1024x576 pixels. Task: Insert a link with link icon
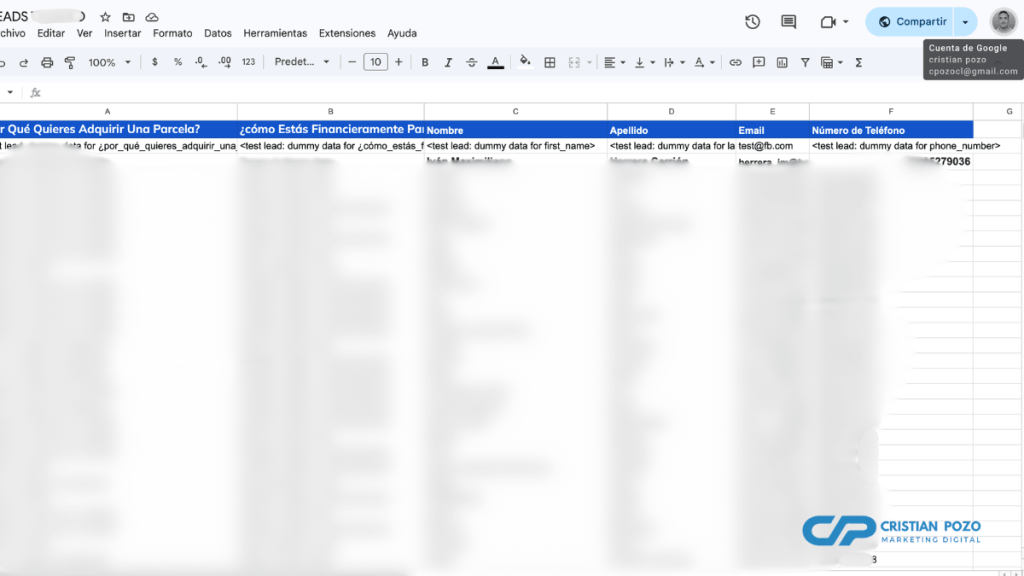735,62
